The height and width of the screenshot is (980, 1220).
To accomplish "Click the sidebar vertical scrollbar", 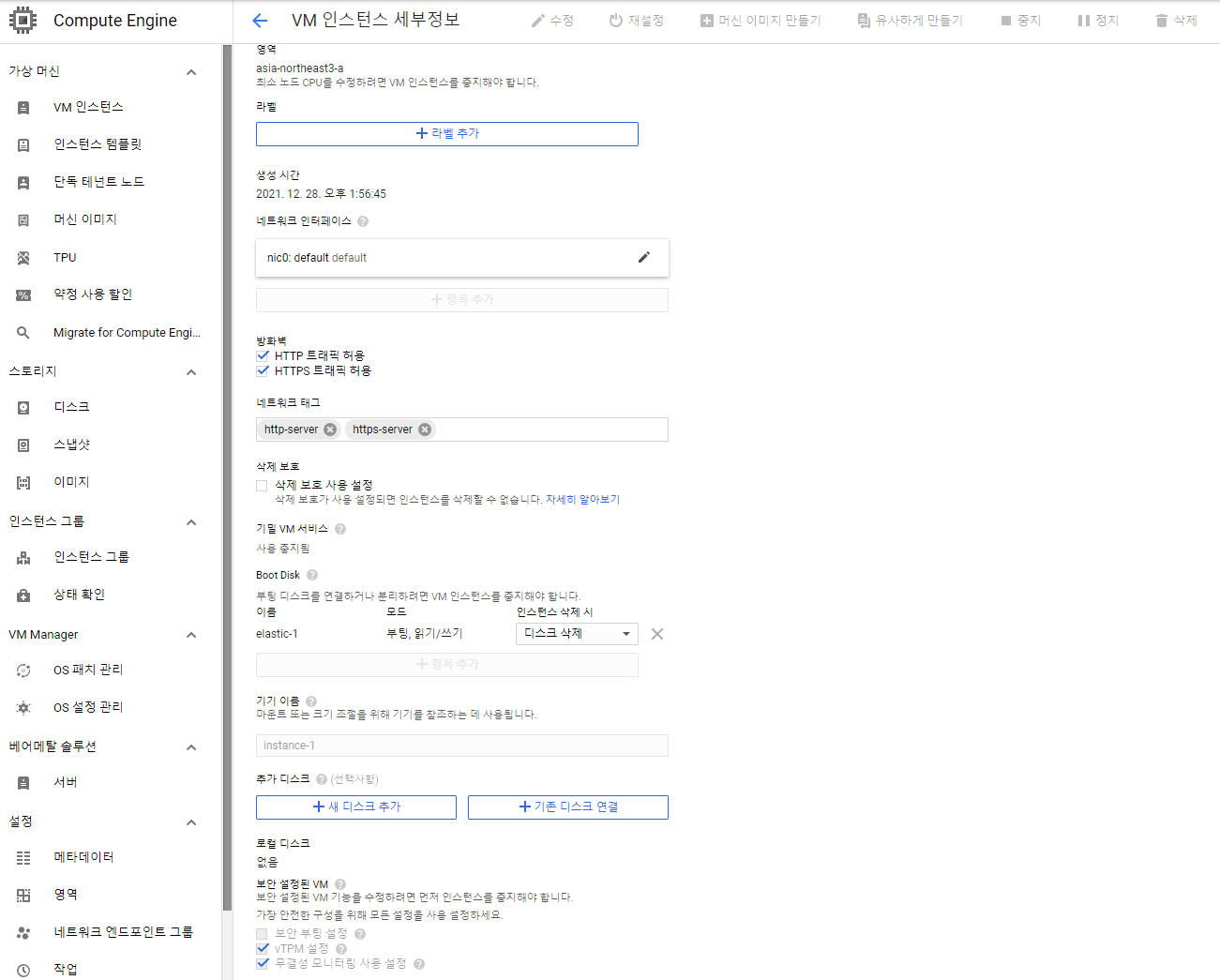I will [227, 476].
